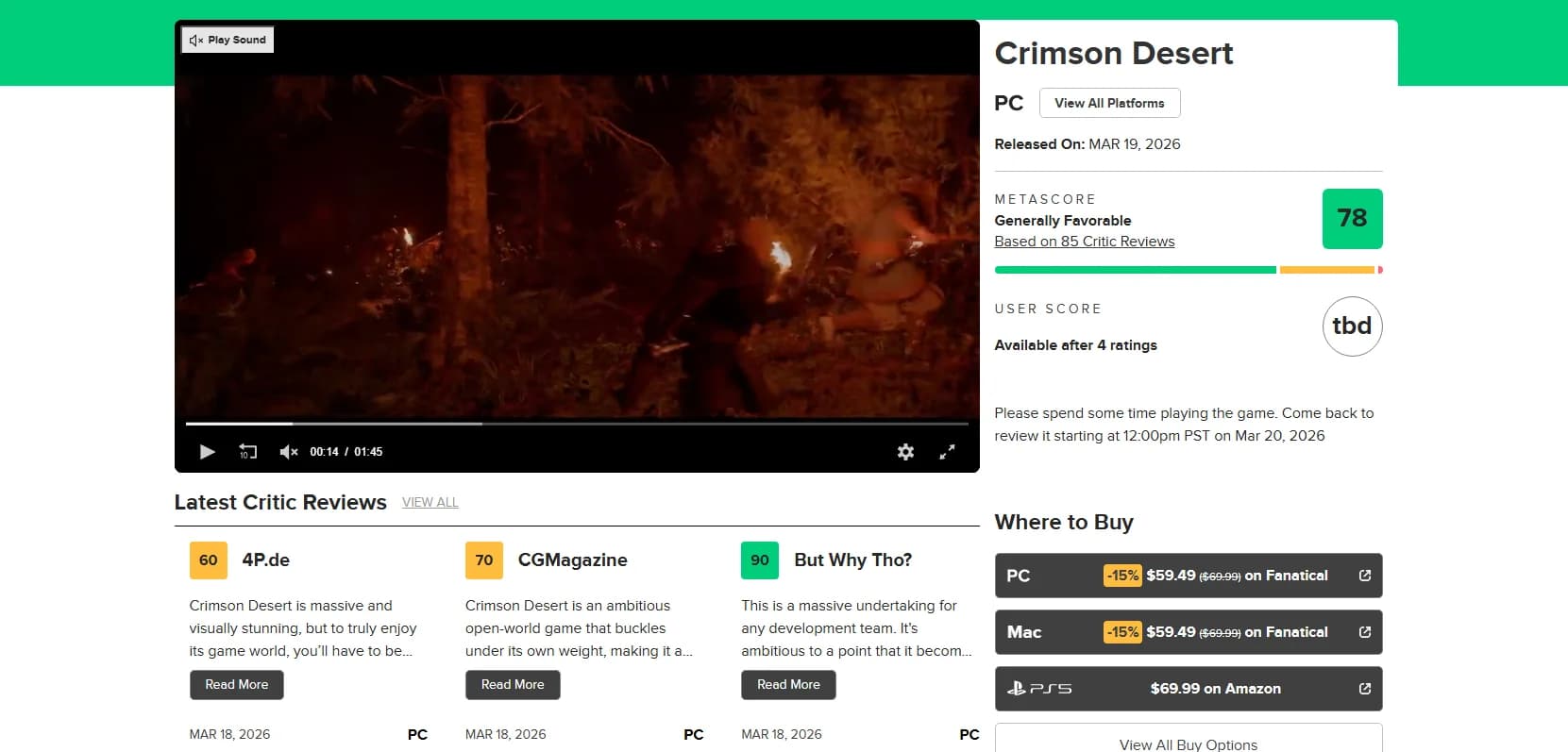Image resolution: width=1568 pixels, height=752 pixels.
Task: Seek along the video progress bar
Action: point(576,424)
